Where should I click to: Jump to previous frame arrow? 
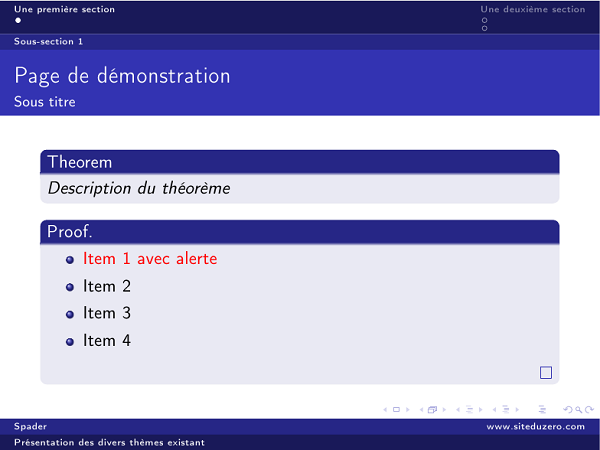point(421,409)
